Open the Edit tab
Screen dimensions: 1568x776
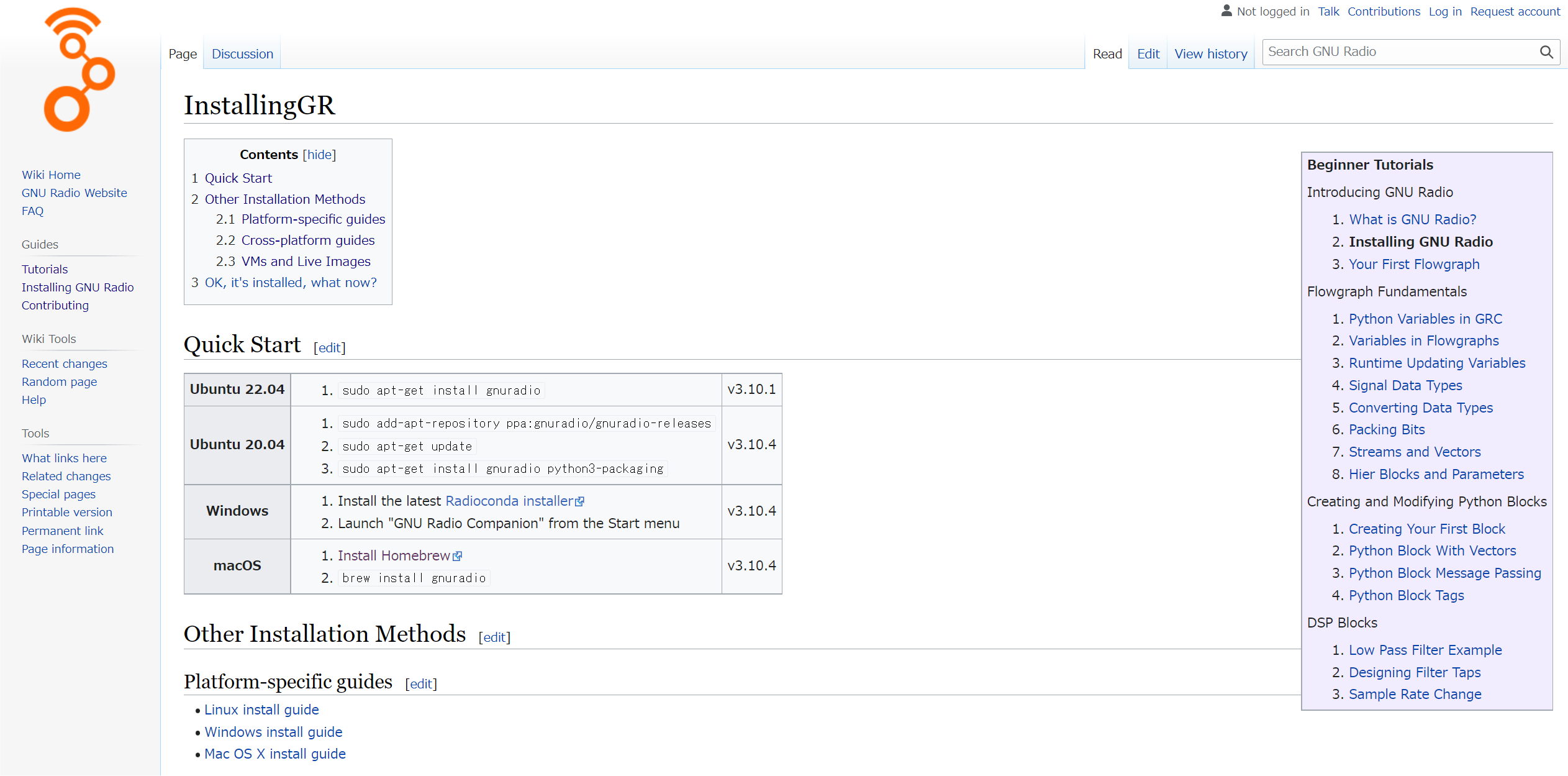tap(1148, 54)
